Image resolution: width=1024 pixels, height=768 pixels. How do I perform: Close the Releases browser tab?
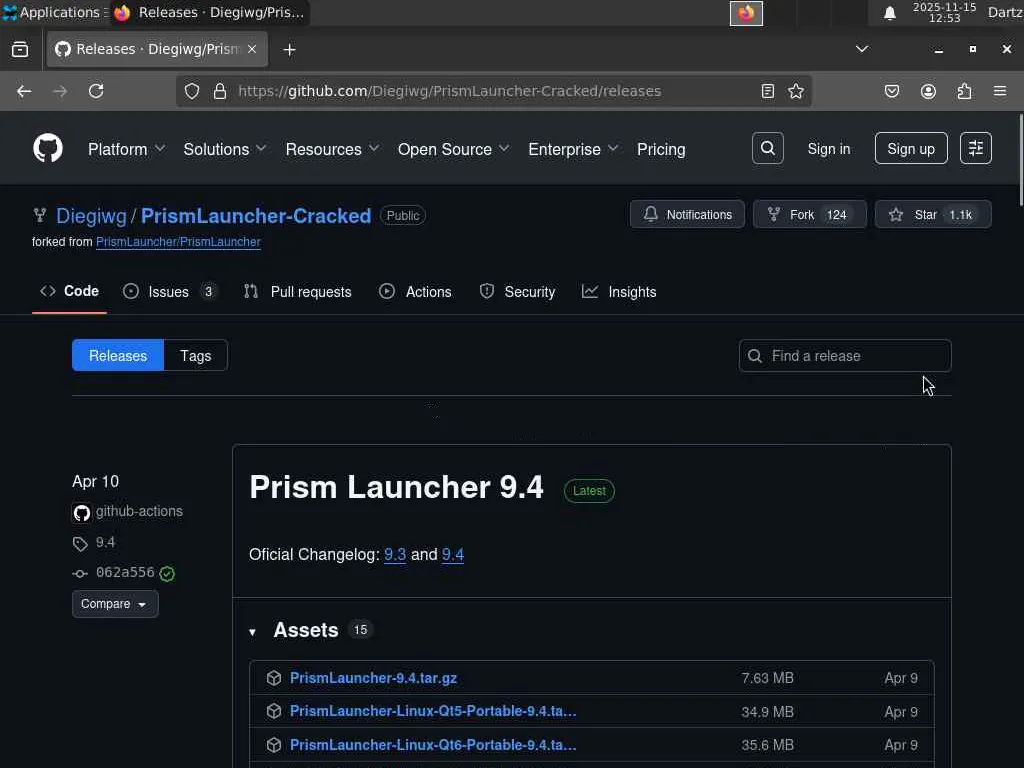pos(252,49)
